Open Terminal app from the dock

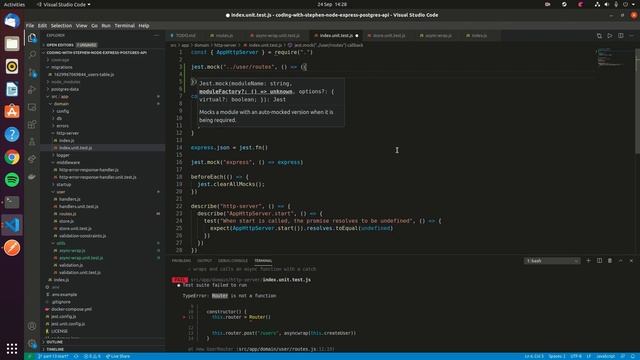tap(12, 202)
